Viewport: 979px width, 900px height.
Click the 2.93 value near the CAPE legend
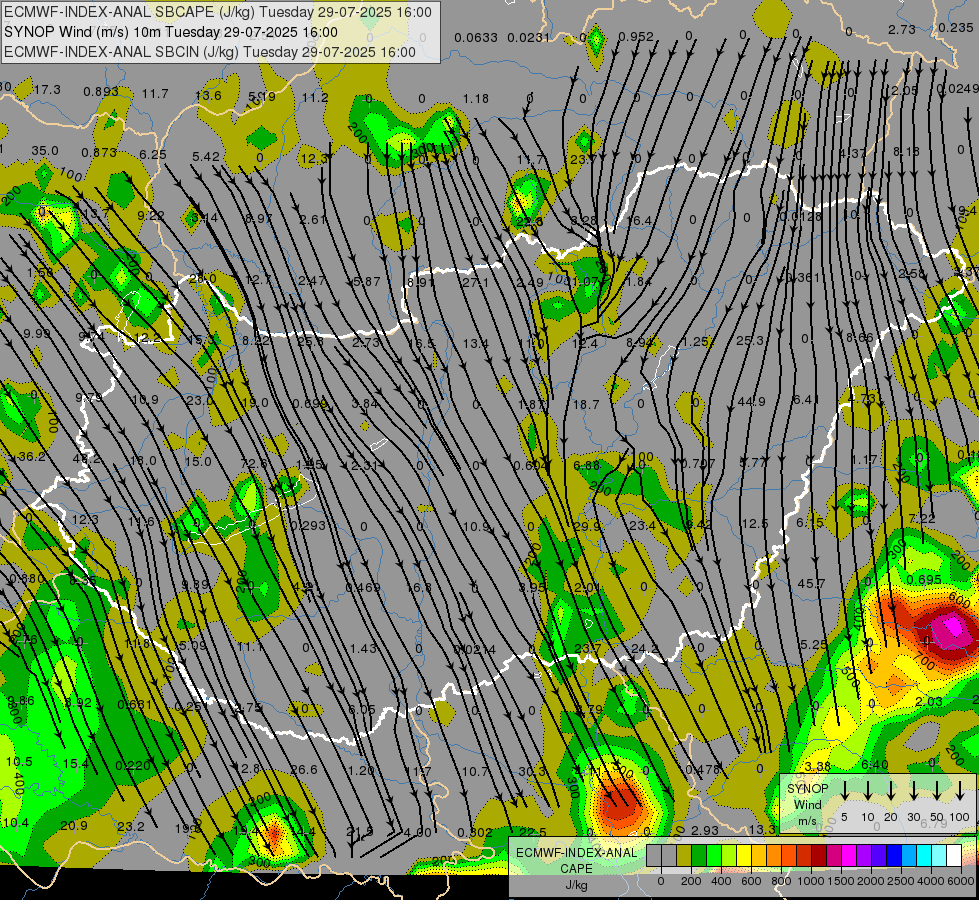point(705,831)
